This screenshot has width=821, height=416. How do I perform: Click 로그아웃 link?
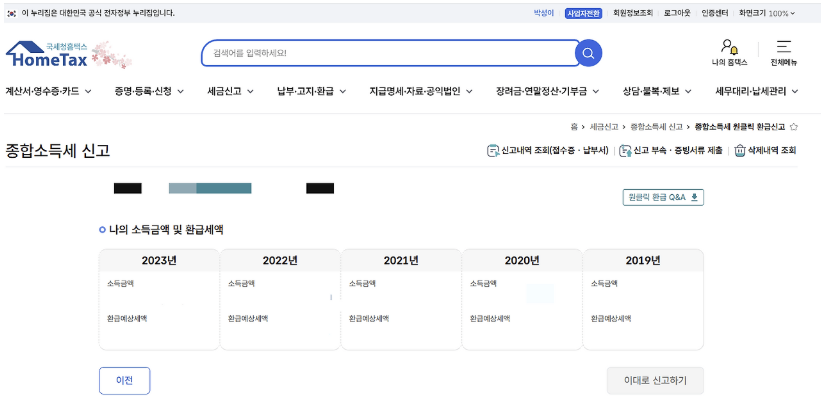pos(677,13)
